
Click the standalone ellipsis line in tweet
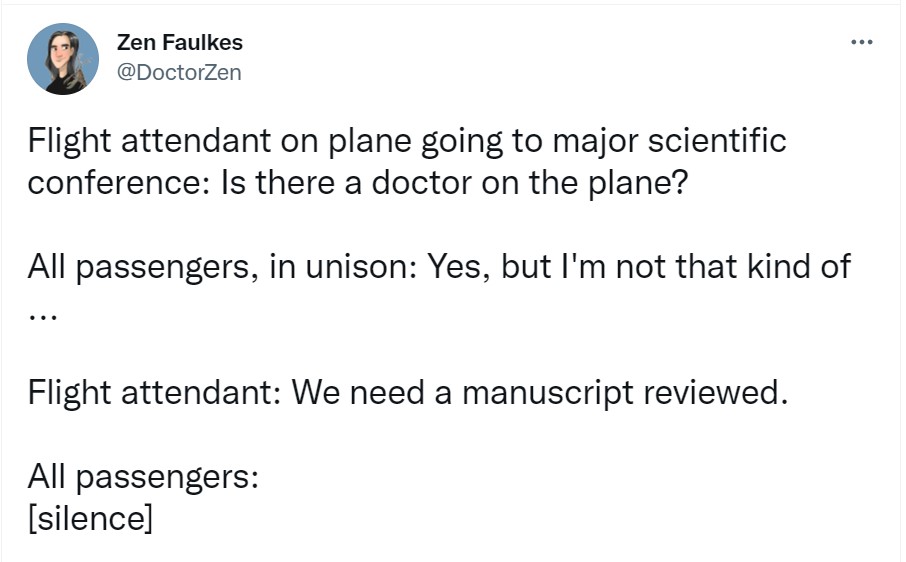tap(43, 315)
